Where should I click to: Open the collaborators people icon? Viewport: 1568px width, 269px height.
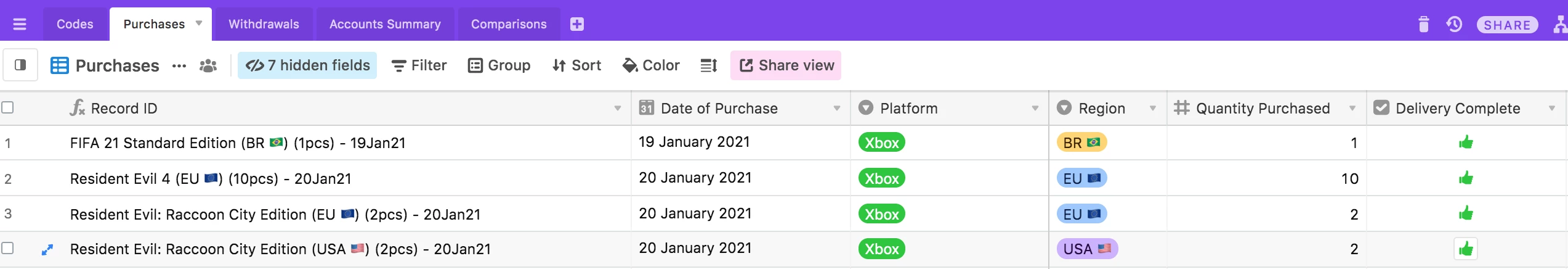click(x=208, y=65)
